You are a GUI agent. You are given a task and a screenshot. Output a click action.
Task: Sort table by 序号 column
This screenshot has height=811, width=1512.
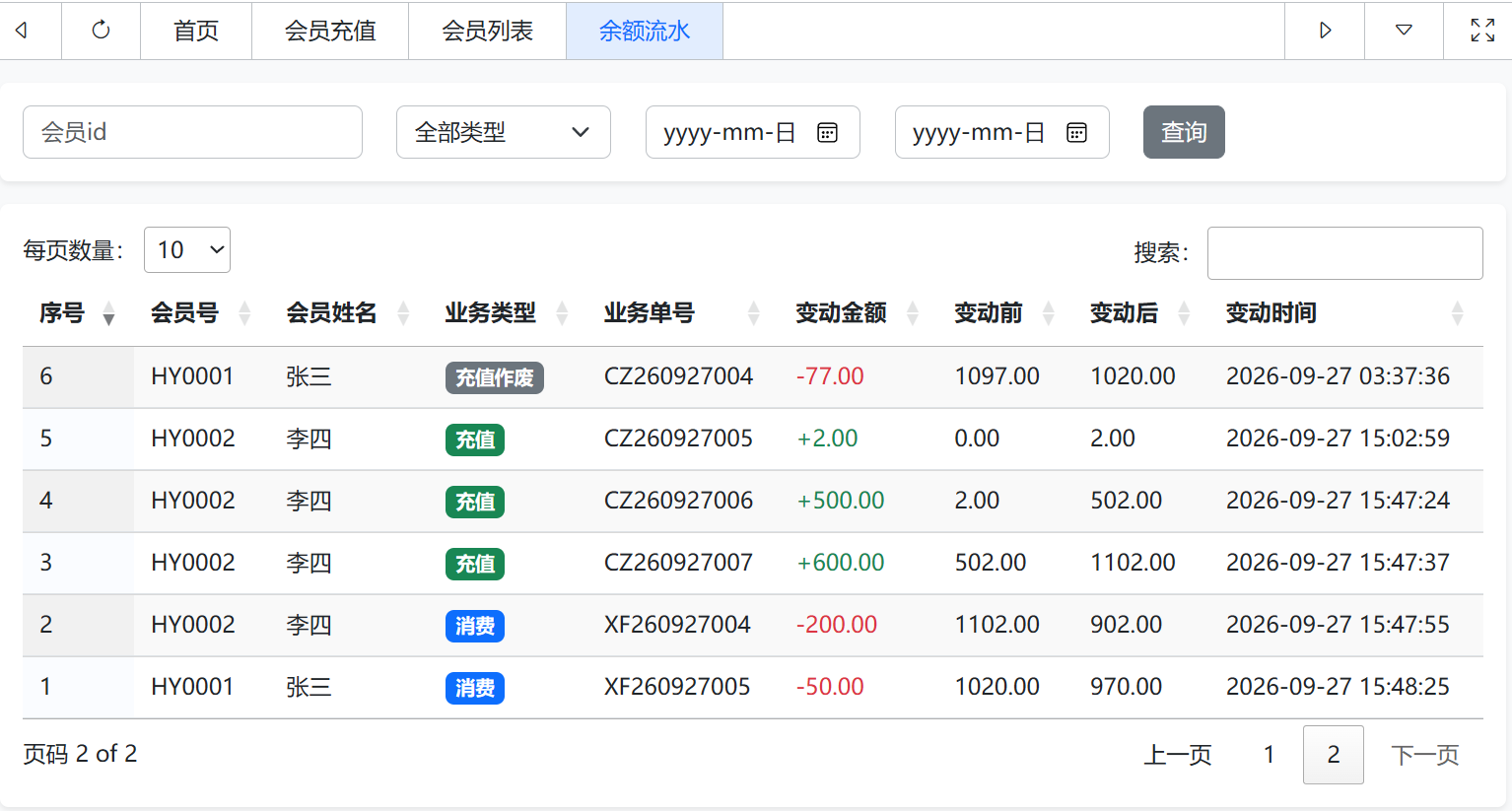pos(78,313)
